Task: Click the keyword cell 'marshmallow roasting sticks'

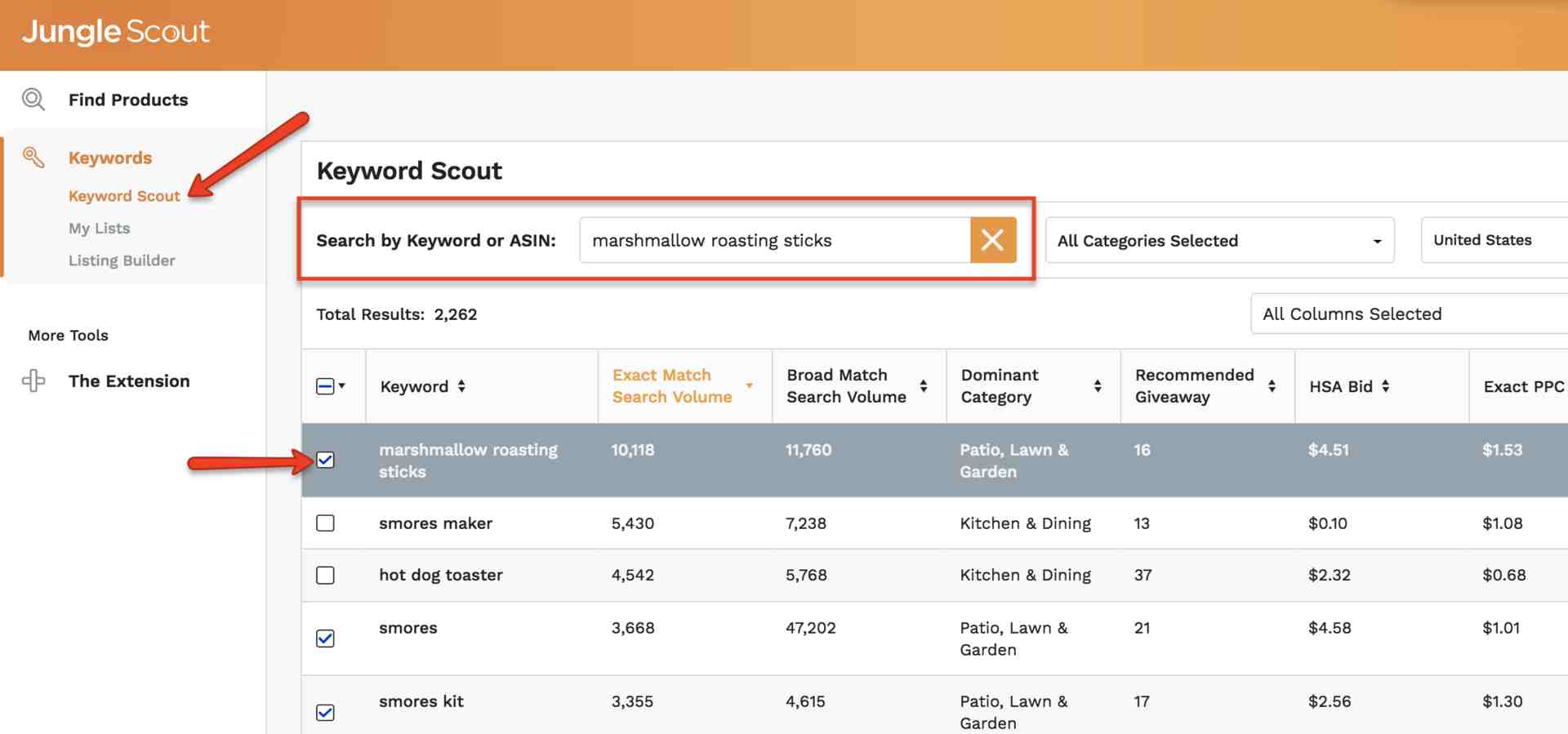Action: pyautogui.click(x=468, y=460)
